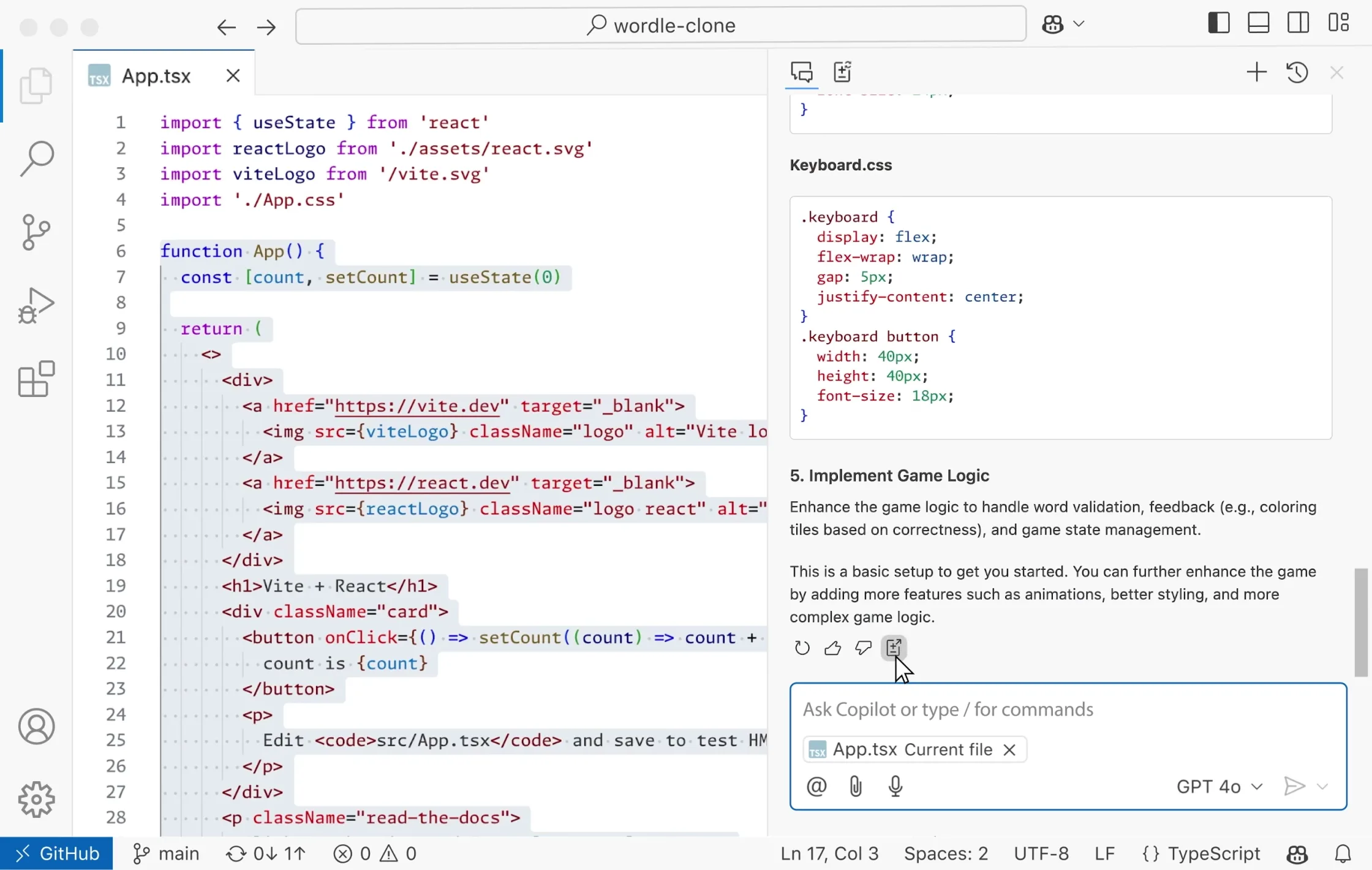Expand the send button options chevron
This screenshot has width=1372, height=870.
coord(1322,786)
